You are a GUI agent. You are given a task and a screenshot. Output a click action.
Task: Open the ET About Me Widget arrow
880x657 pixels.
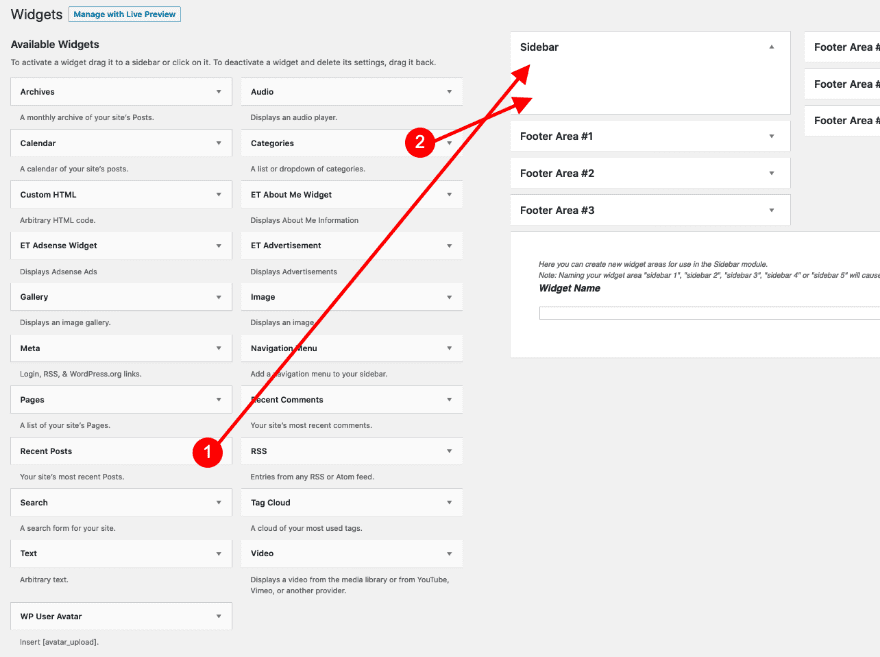[449, 194]
